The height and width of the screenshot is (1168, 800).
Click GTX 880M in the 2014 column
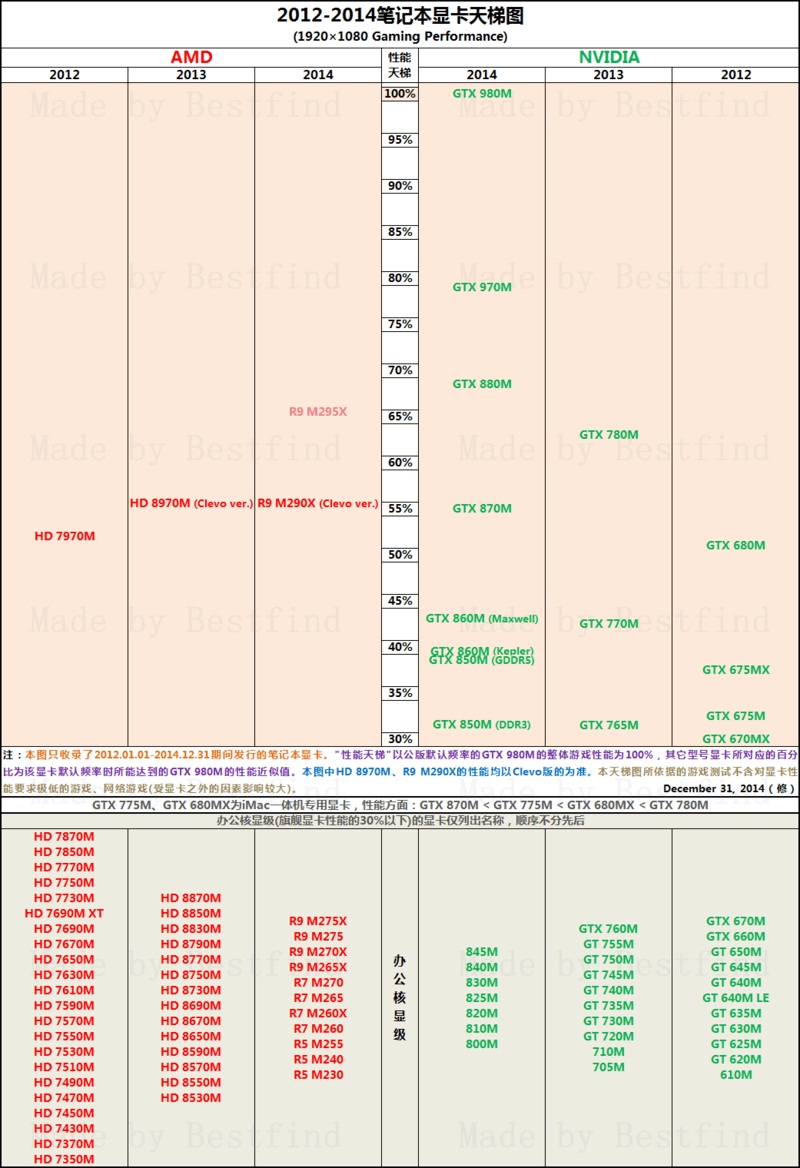coord(482,384)
